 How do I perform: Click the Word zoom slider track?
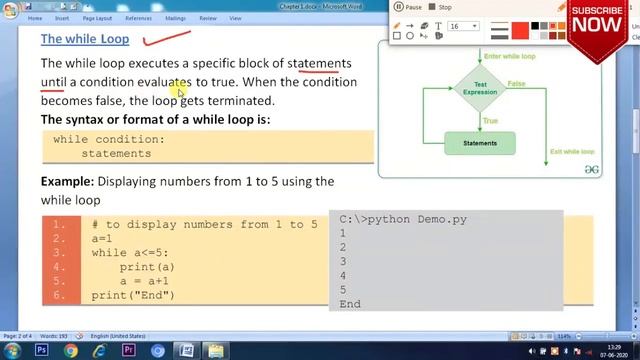click(x=606, y=336)
